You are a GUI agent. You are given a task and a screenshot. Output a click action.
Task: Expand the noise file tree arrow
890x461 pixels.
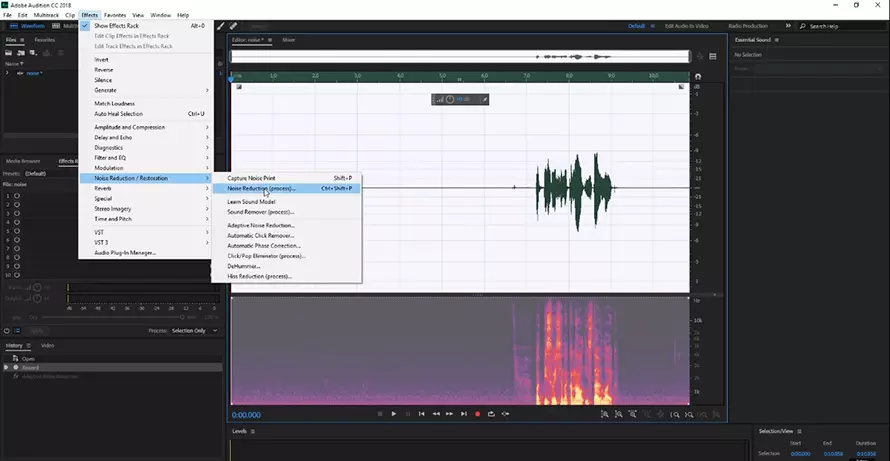[x=7, y=73]
